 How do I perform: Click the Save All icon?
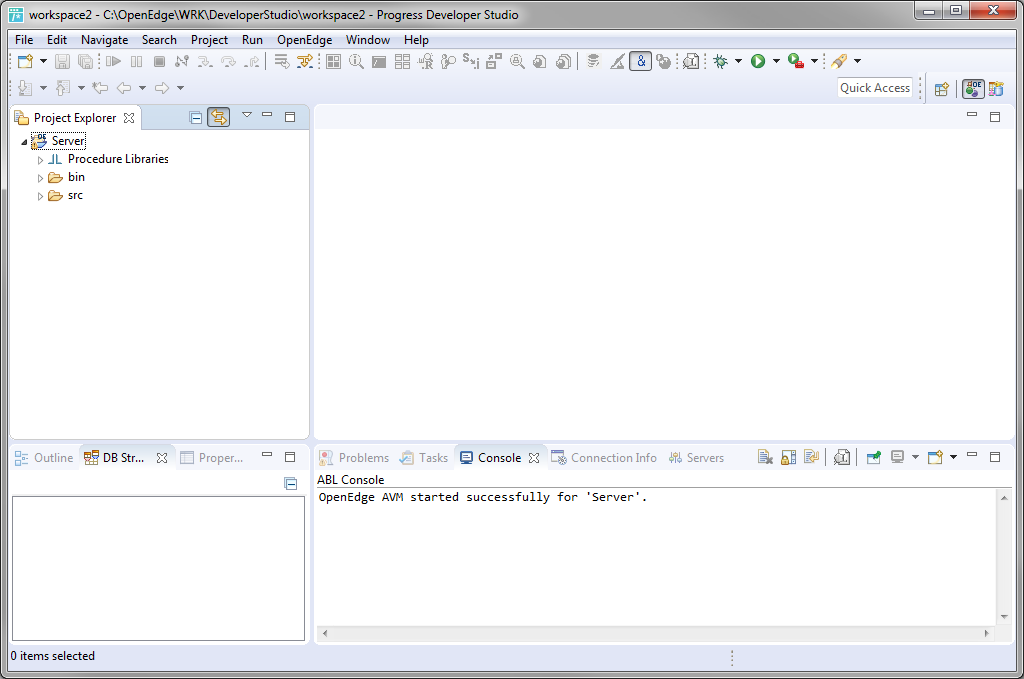coord(86,61)
